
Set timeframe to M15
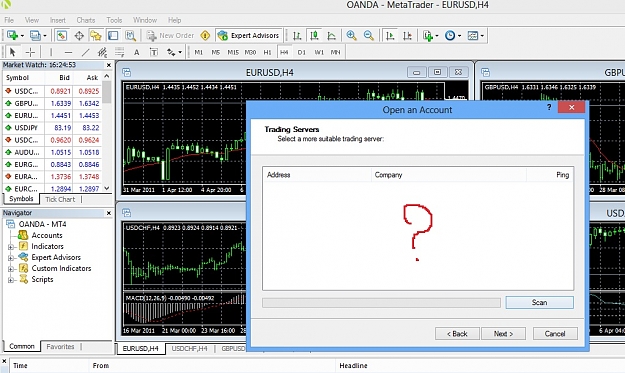coord(233,52)
